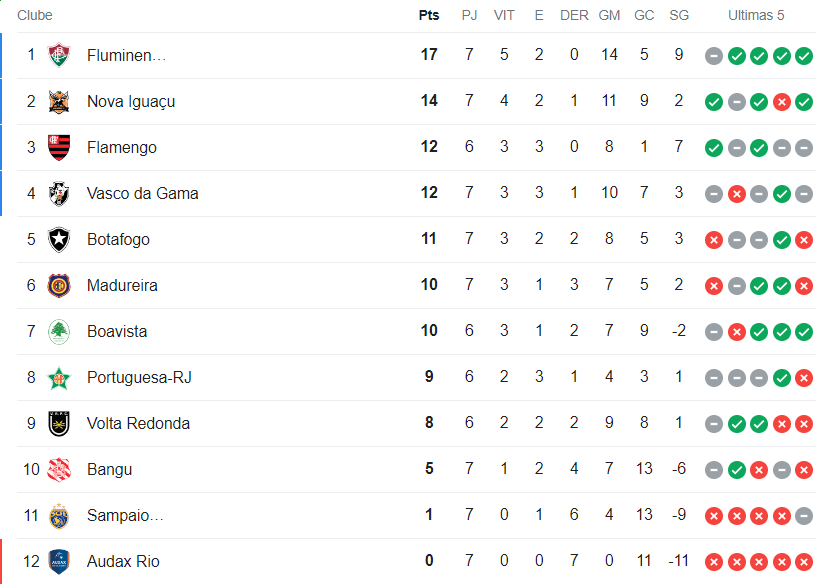Click the Clube column header
This screenshot has width=831, height=587.
pyautogui.click(x=35, y=15)
